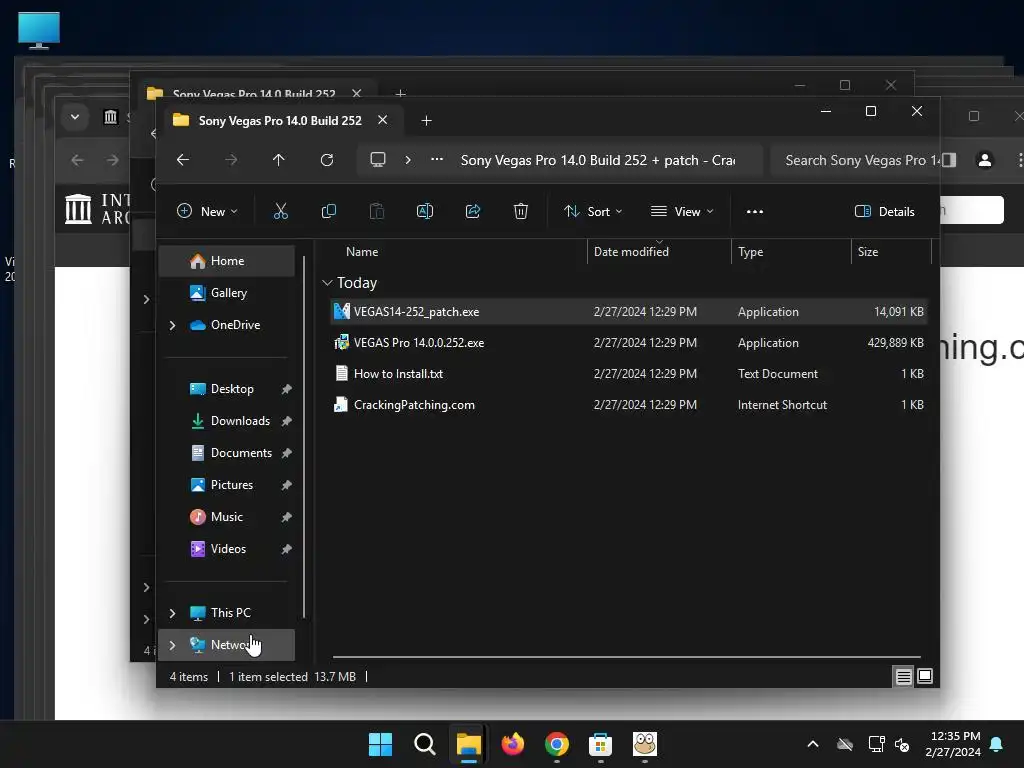Click the desktop monitor shortcut icon
Screen dimensions: 1024x768
(39, 30)
